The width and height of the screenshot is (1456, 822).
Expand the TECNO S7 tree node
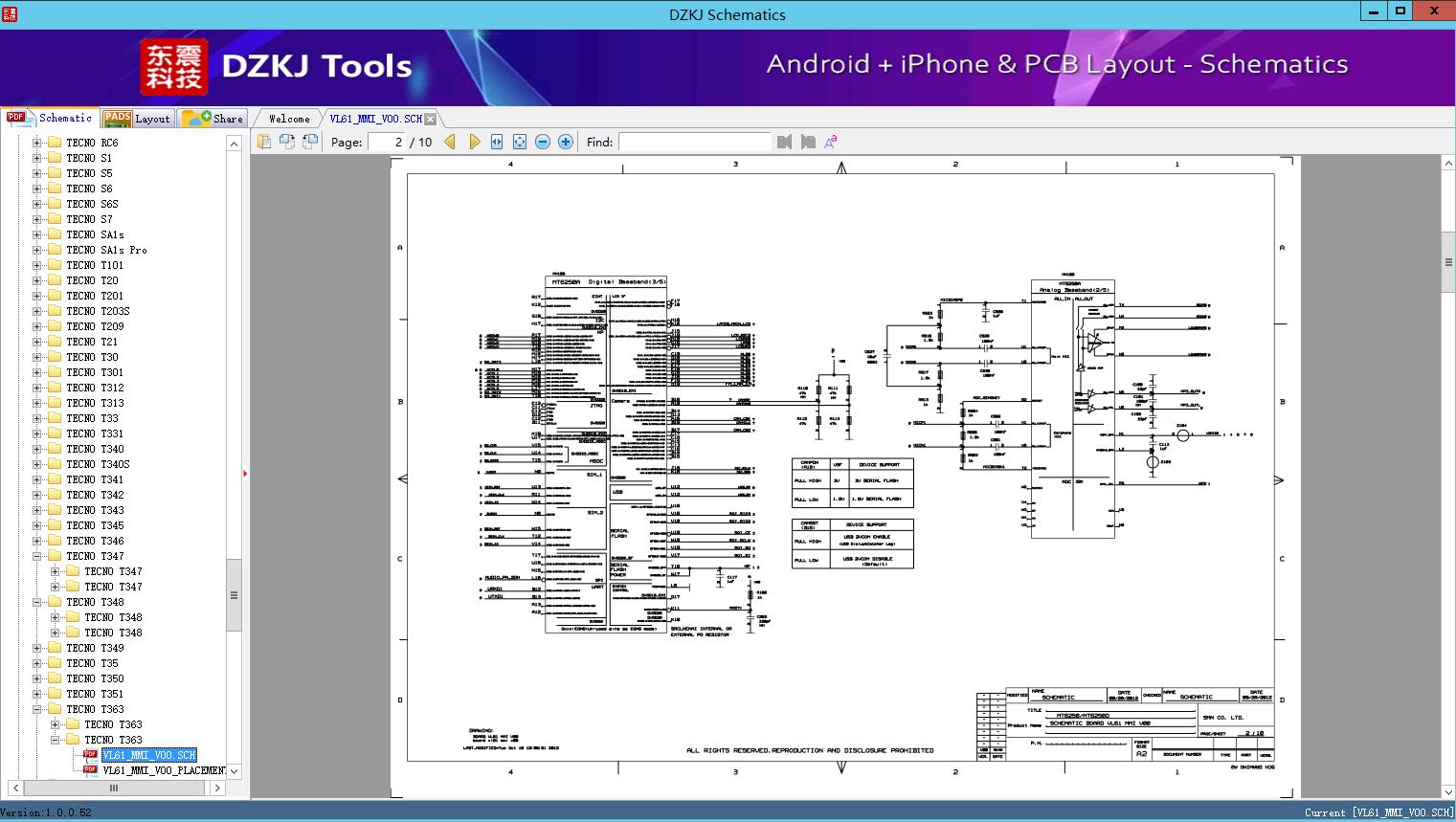tap(36, 219)
